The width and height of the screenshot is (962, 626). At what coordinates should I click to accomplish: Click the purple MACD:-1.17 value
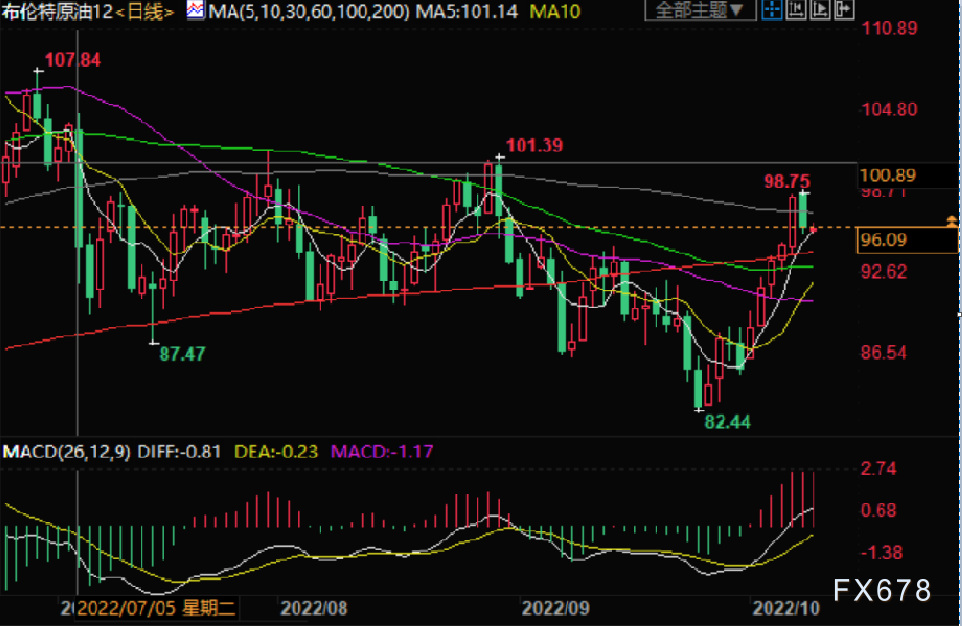pos(382,452)
